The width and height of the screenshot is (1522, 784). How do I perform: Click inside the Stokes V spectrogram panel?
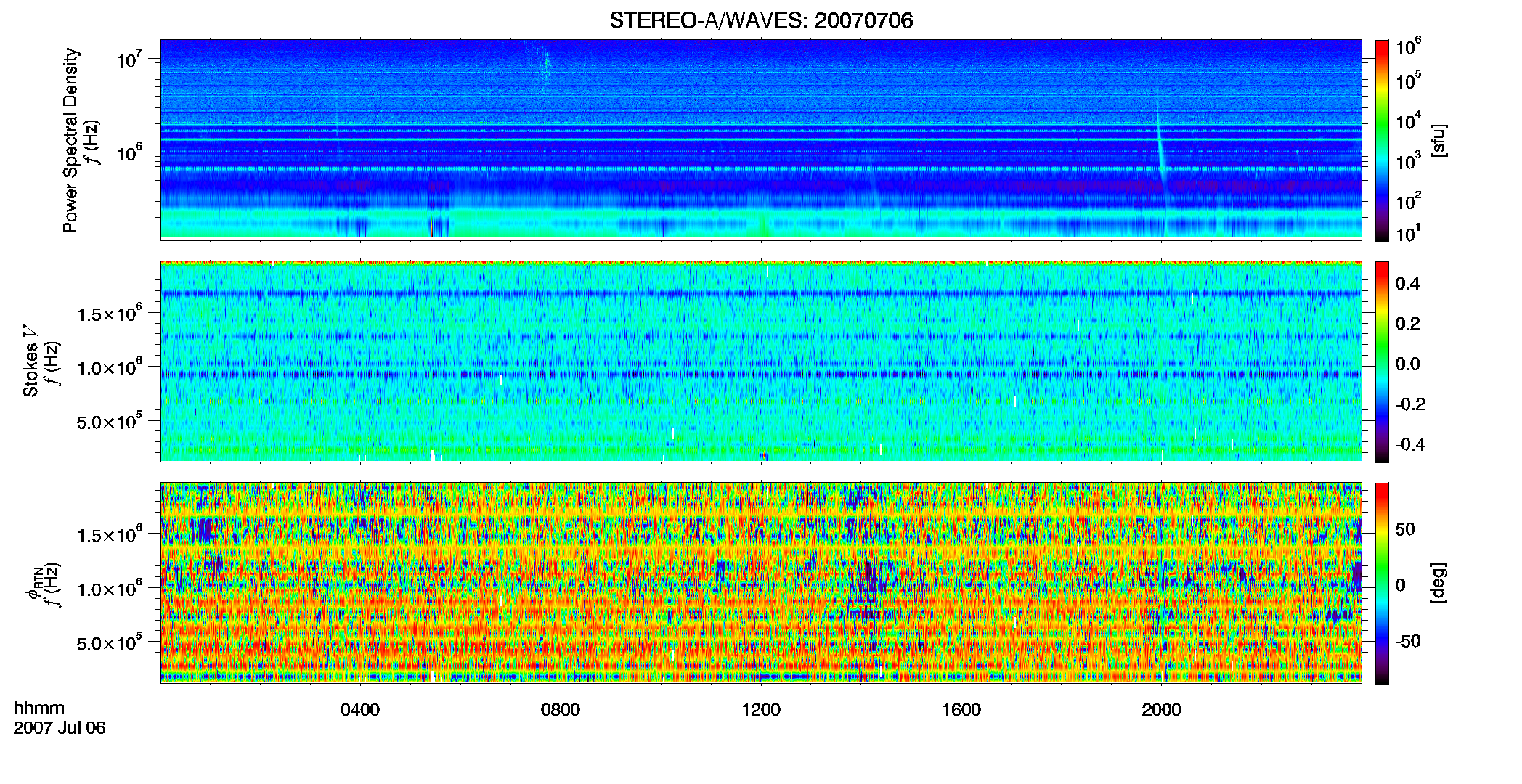[761, 361]
